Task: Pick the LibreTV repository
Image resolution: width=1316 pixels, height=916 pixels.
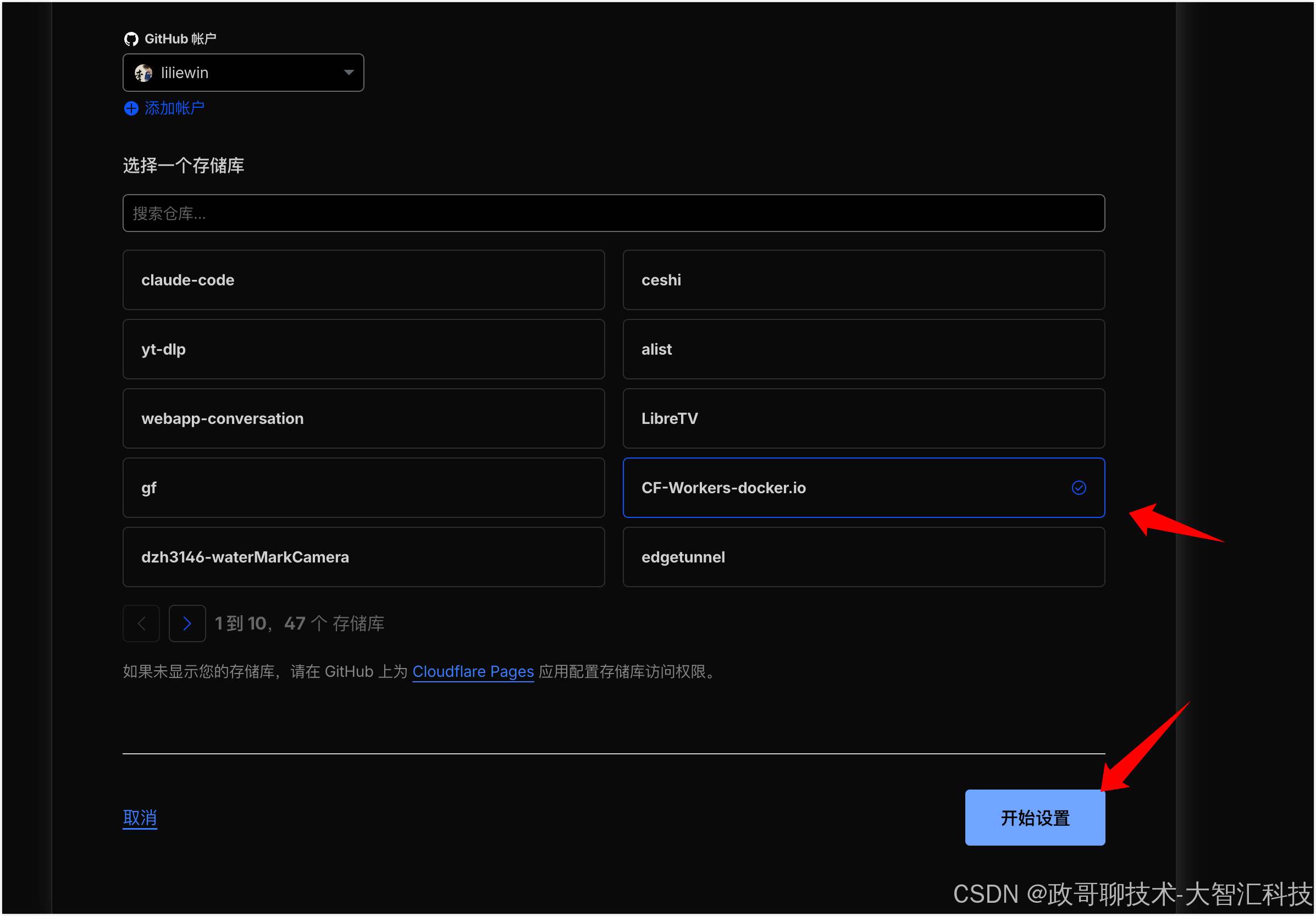Action: coord(863,418)
